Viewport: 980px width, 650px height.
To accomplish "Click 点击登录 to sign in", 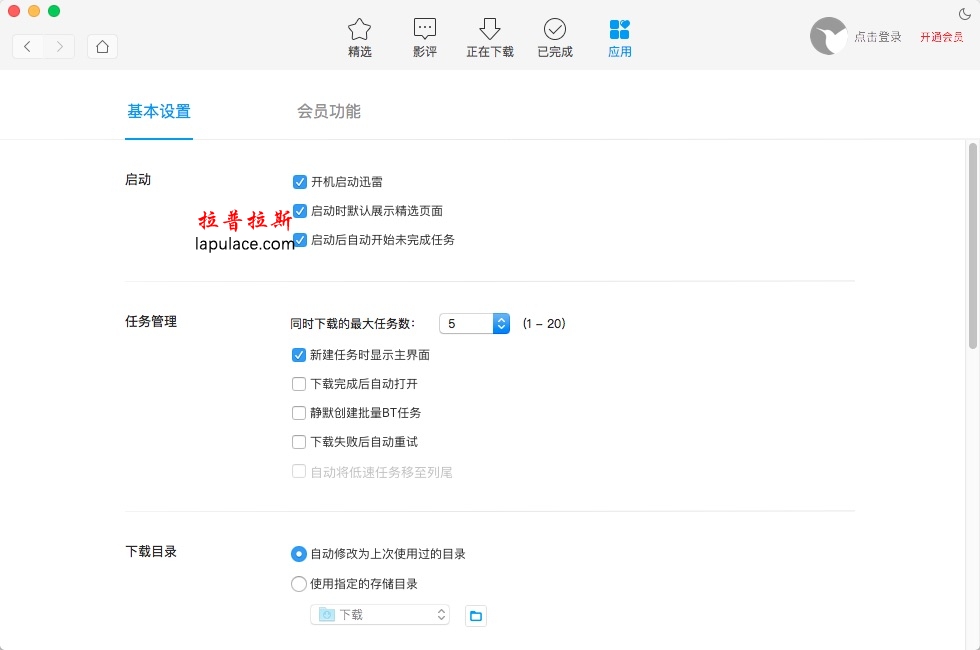I will click(x=877, y=37).
